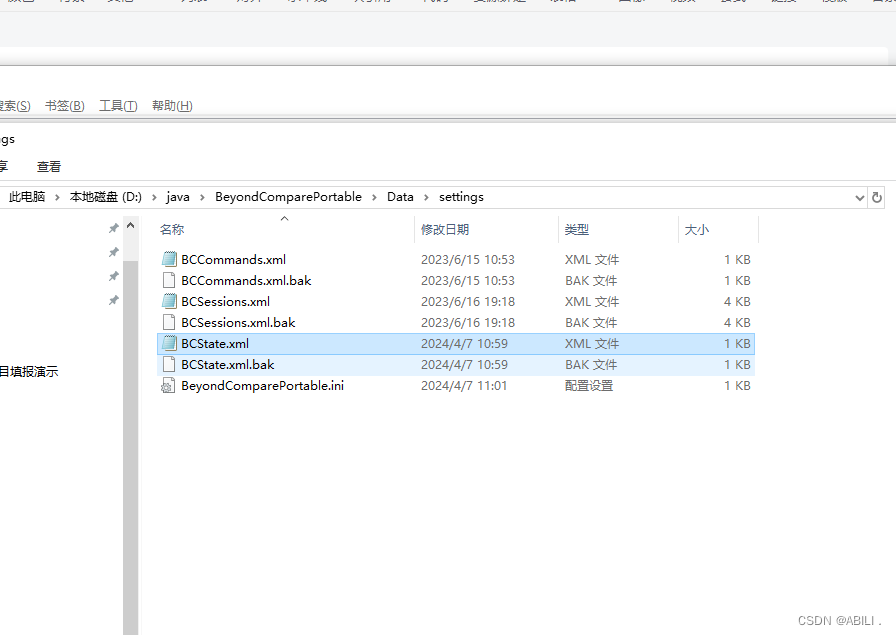
Task: Click the BCSessions.xml file icon
Action: coord(169,301)
